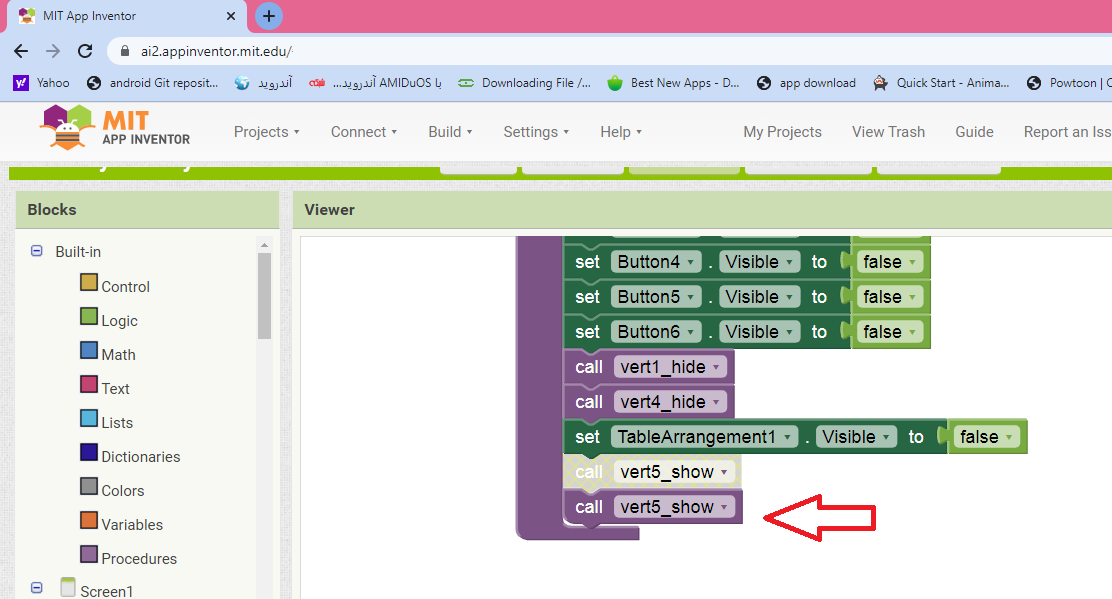Select the Procedures blocks drawer
Viewport: 1112px width, 599px height.
(x=138, y=558)
